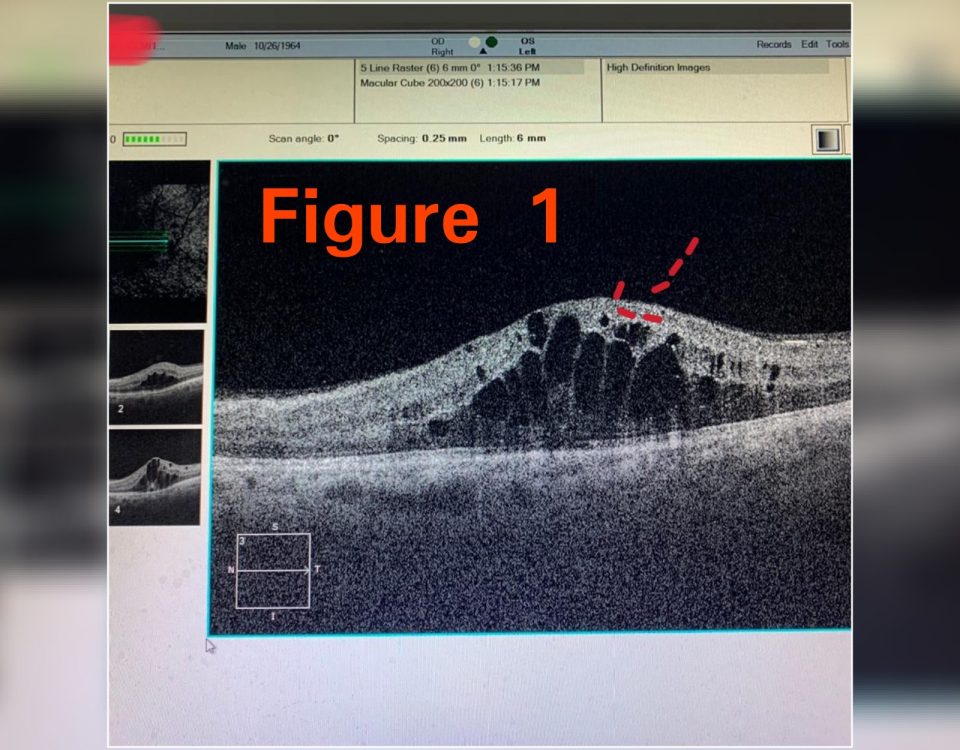Click the orientation compass overlay on the scan
The height and width of the screenshot is (750, 960).
click(x=272, y=570)
